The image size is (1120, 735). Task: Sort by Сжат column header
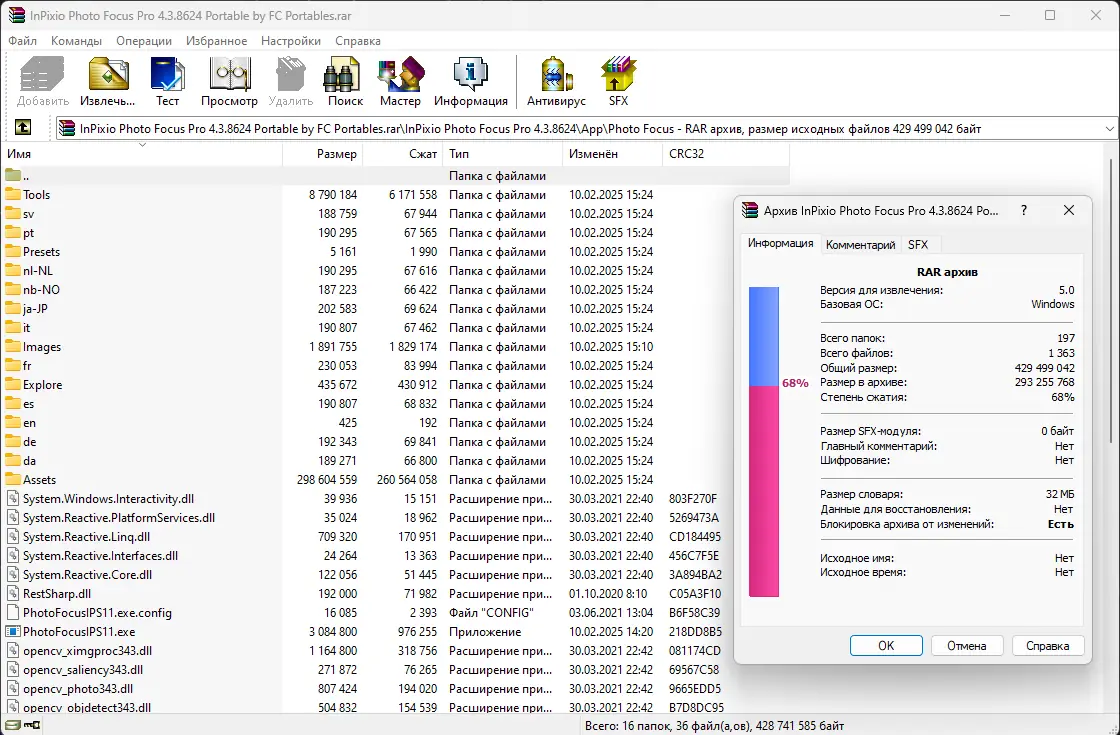[403, 154]
